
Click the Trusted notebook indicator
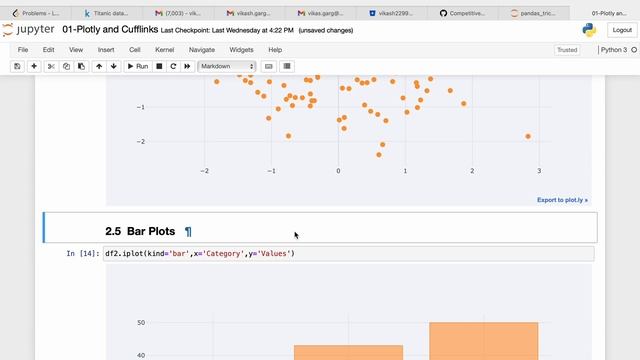[x=567, y=50]
